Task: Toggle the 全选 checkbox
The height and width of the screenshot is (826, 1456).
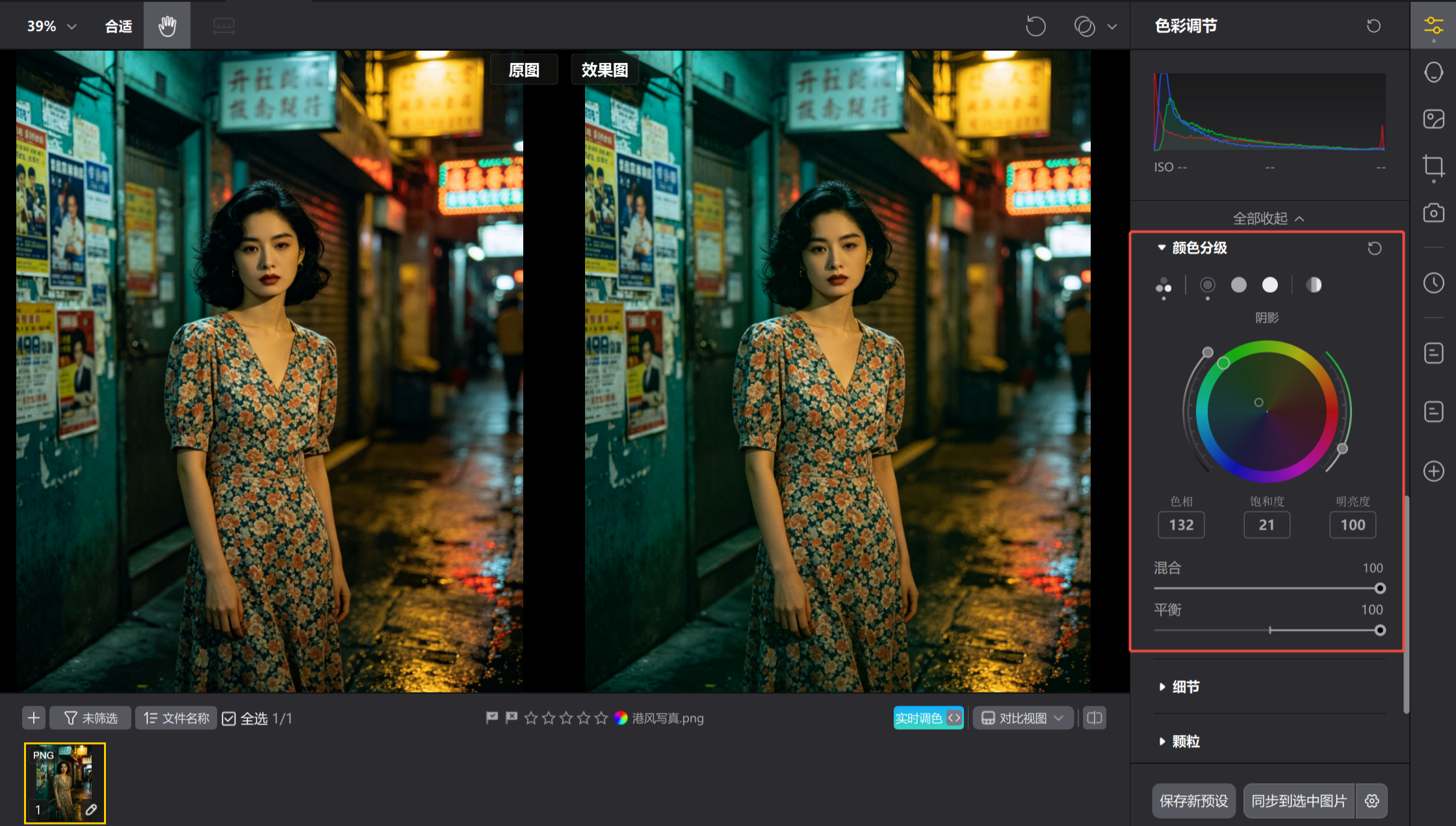Action: pyautogui.click(x=229, y=719)
